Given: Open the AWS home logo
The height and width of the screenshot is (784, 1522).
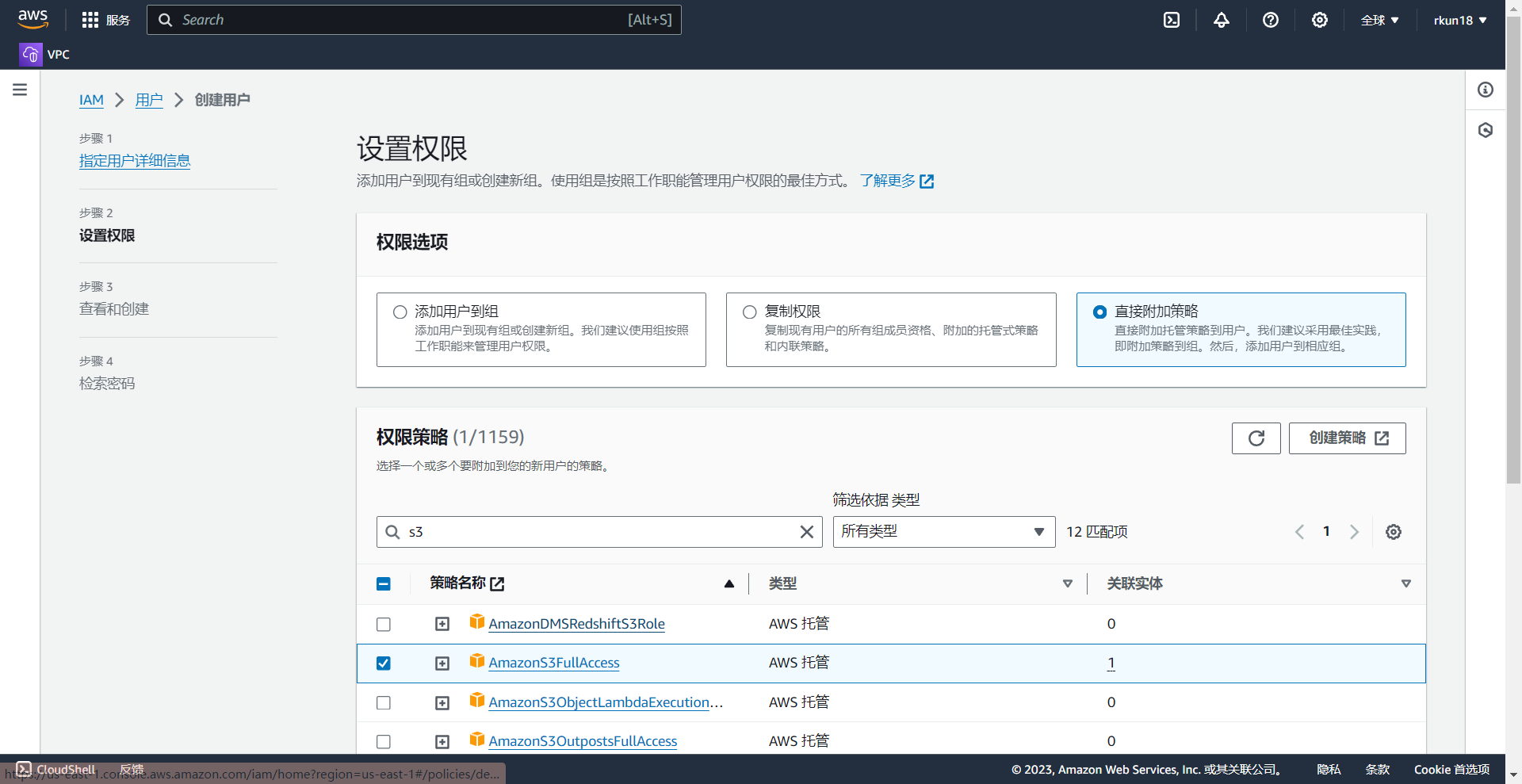Looking at the screenshot, I should point(33,19).
